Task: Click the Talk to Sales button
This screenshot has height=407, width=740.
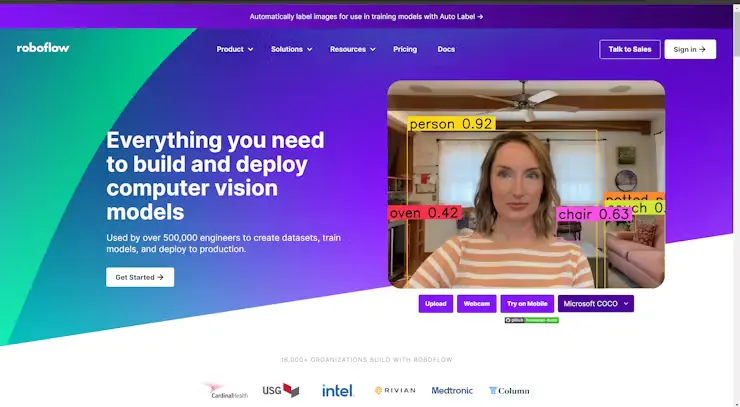Action: pyautogui.click(x=630, y=49)
